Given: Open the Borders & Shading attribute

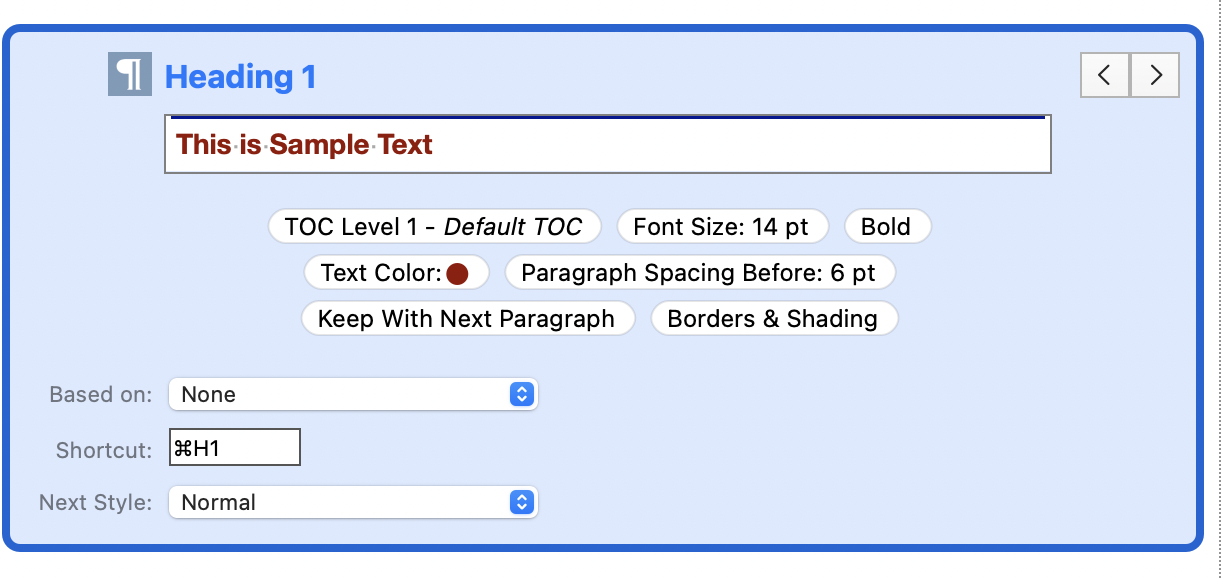Looking at the screenshot, I should point(773,319).
